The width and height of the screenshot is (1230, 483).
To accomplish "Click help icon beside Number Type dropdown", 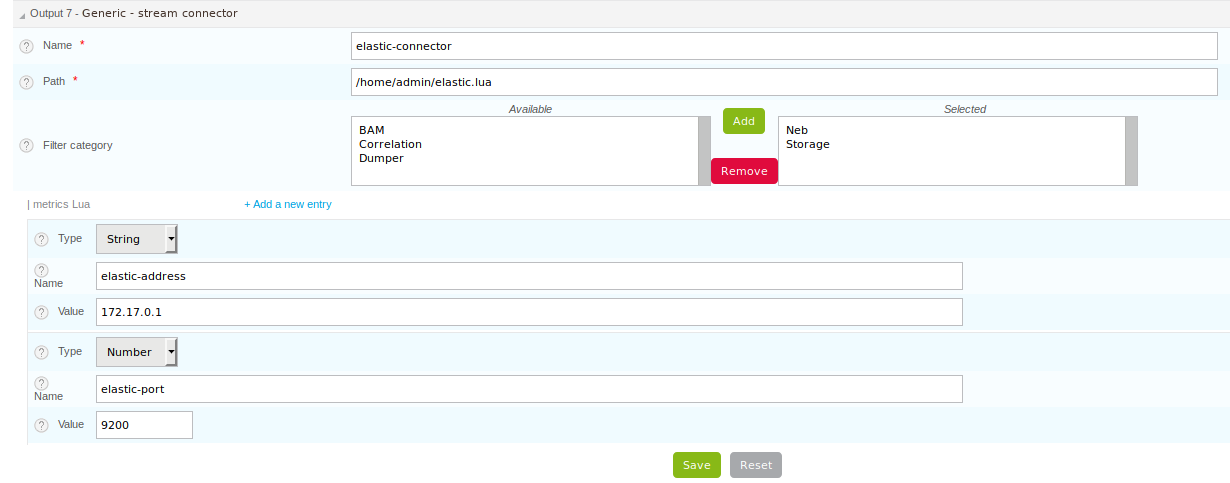I will (41, 353).
